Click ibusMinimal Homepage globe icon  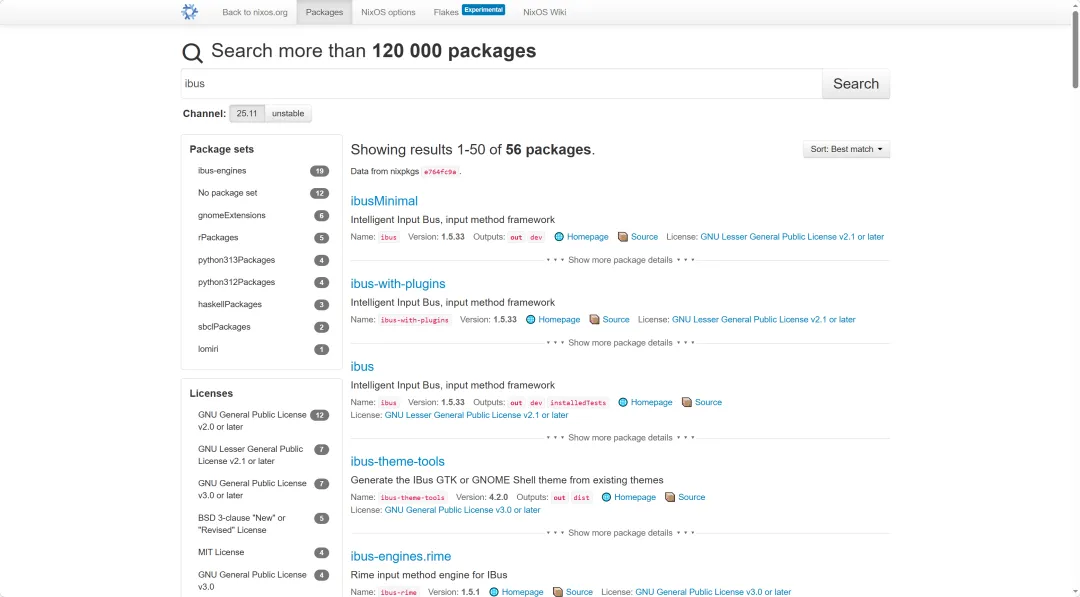click(559, 237)
